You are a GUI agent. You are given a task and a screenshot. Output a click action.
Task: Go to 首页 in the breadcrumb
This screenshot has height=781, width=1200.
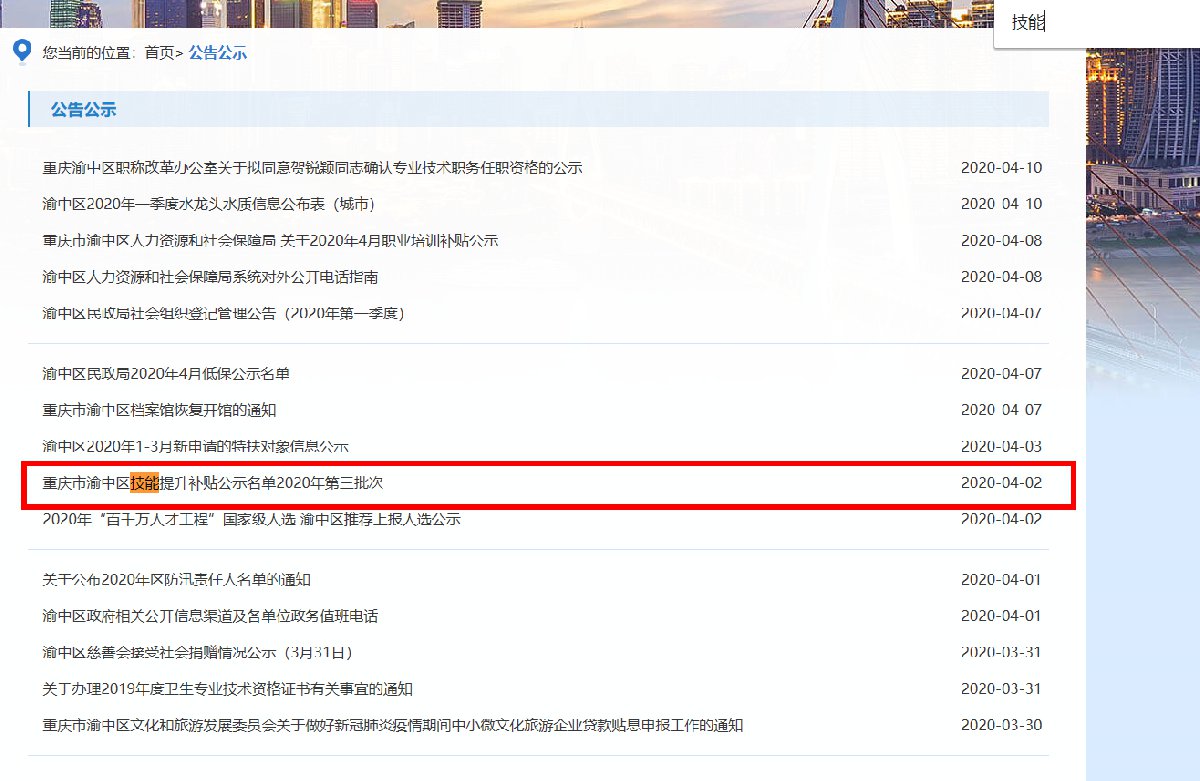coord(159,53)
